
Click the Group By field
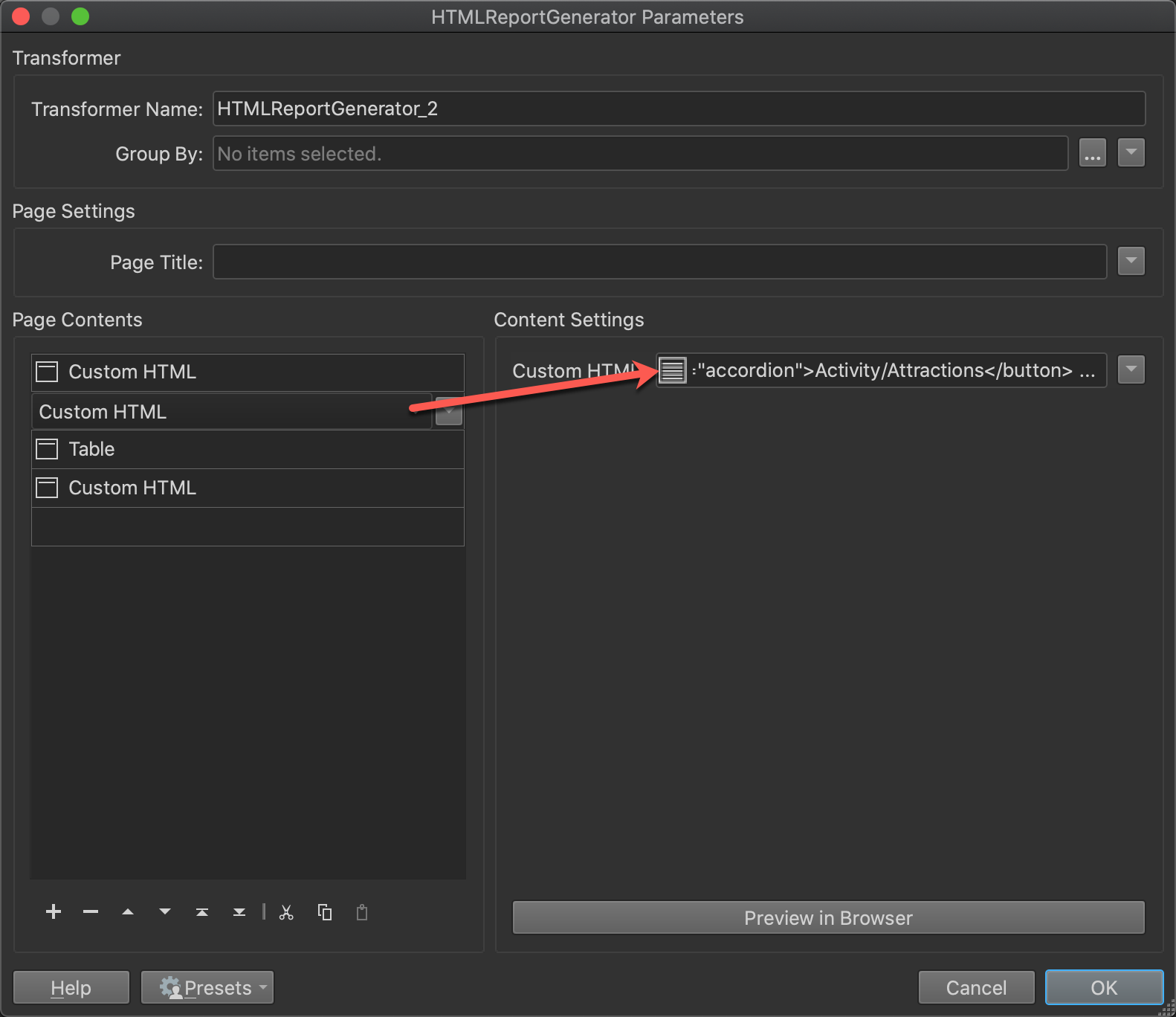(x=640, y=153)
